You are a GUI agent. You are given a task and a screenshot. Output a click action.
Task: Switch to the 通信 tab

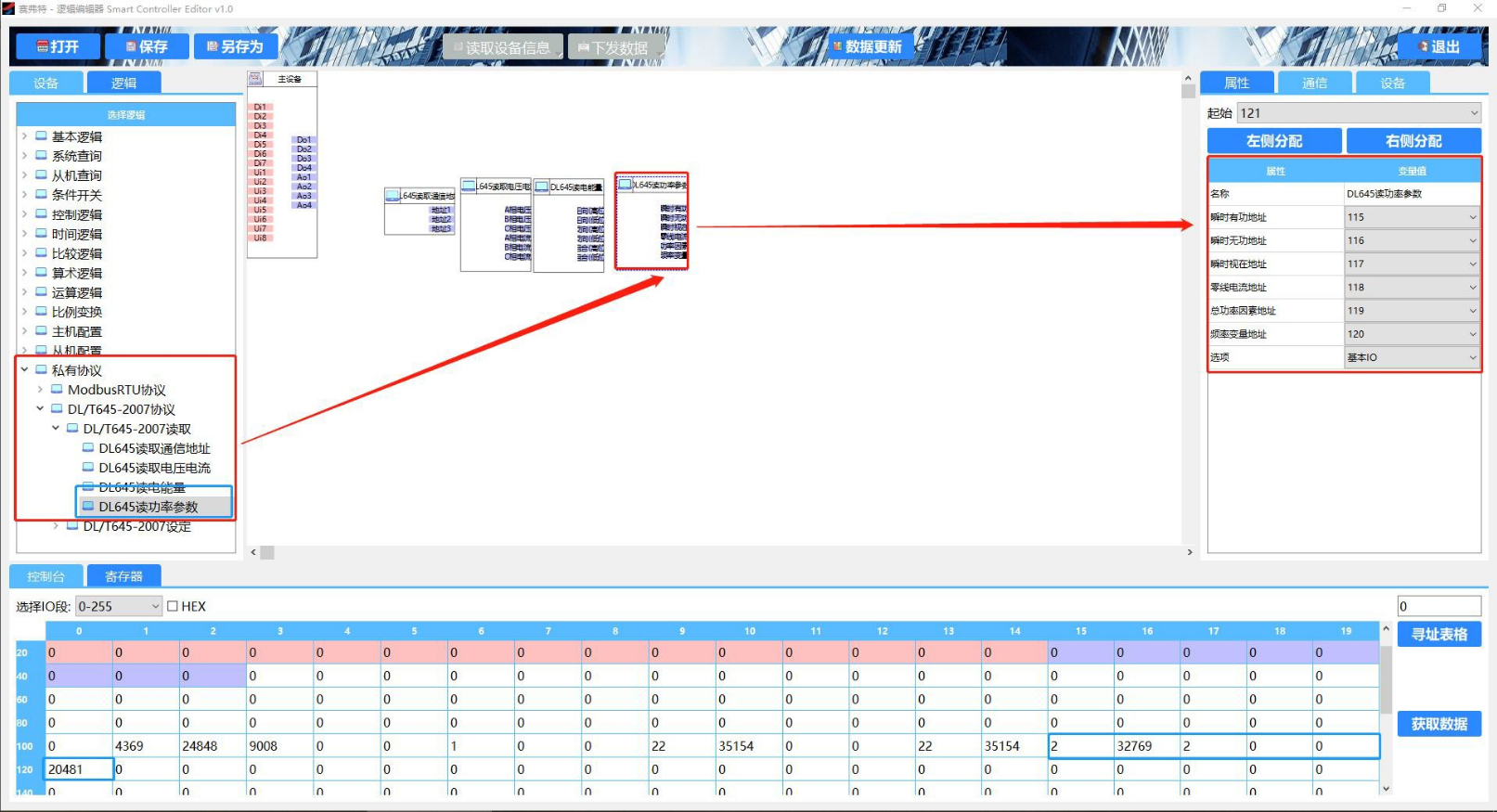tap(1314, 83)
